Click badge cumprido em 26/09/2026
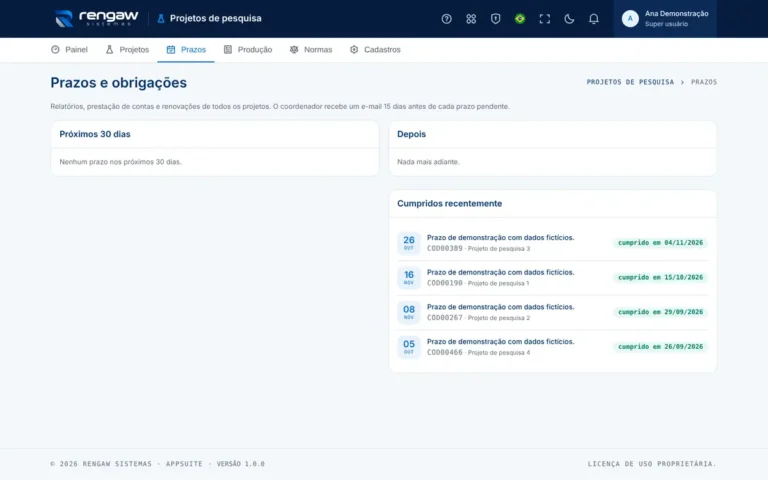This screenshot has height=480, width=768. pyautogui.click(x=660, y=347)
